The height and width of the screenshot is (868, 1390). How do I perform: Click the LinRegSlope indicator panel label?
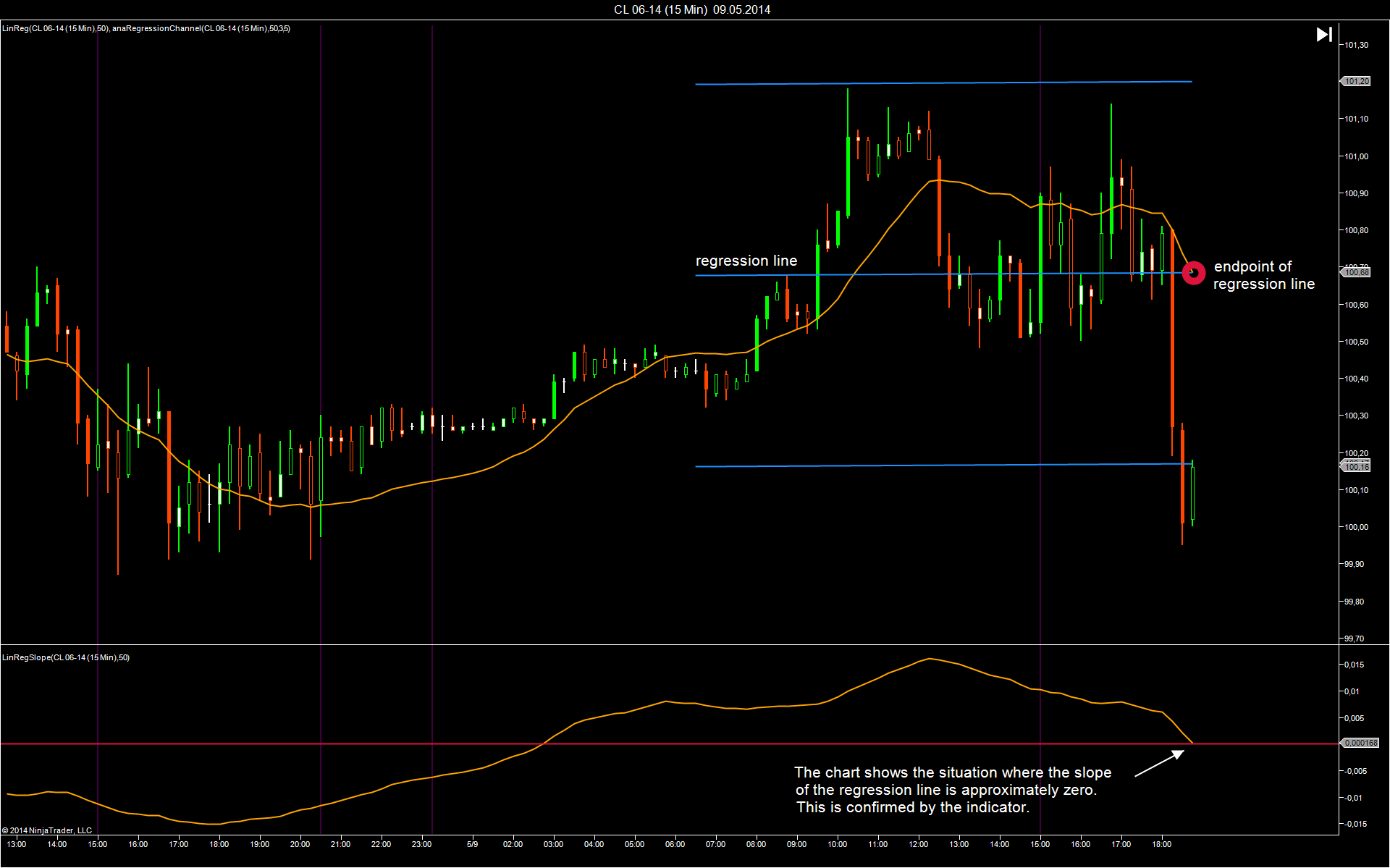point(66,657)
